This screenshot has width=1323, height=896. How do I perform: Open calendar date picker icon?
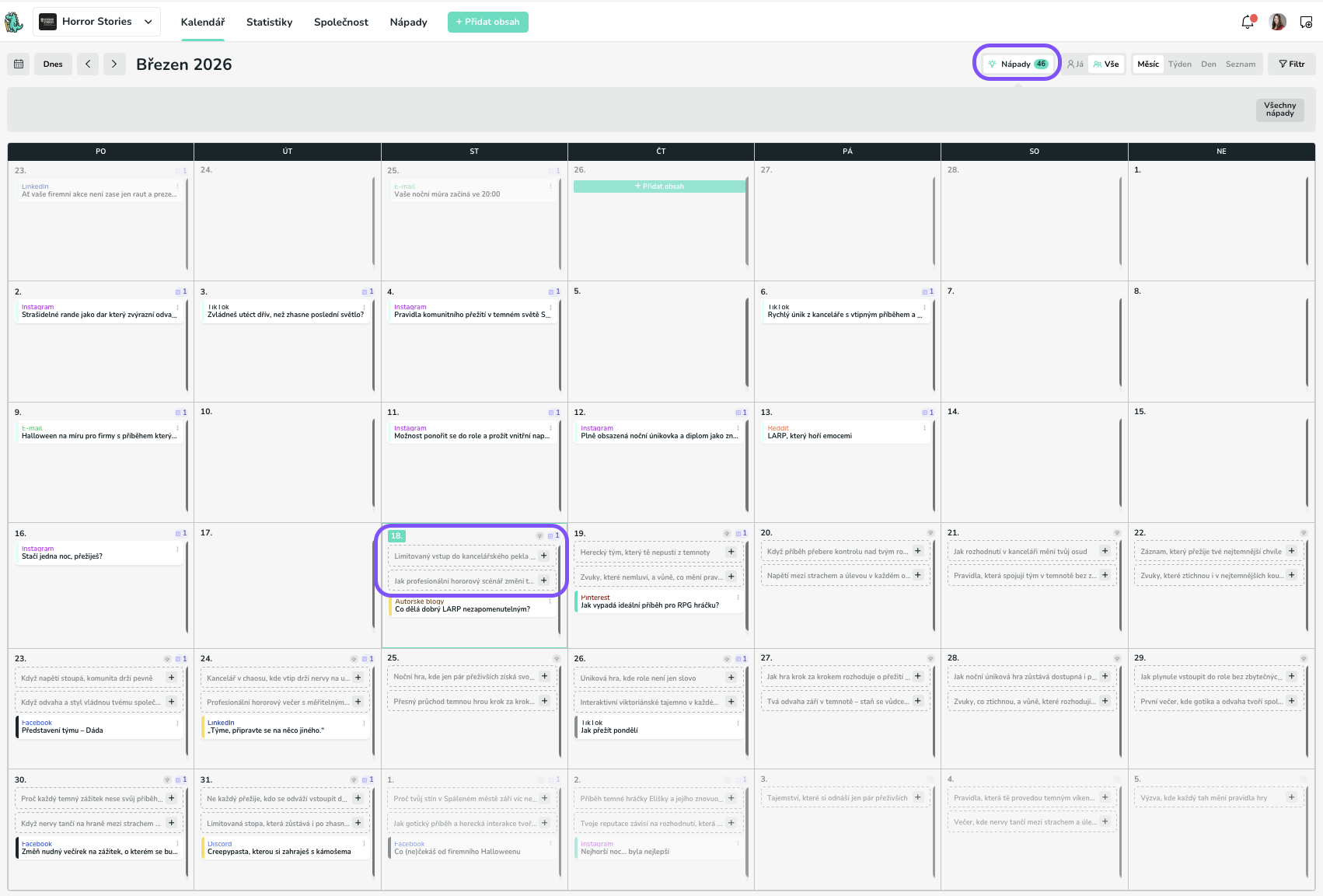19,64
